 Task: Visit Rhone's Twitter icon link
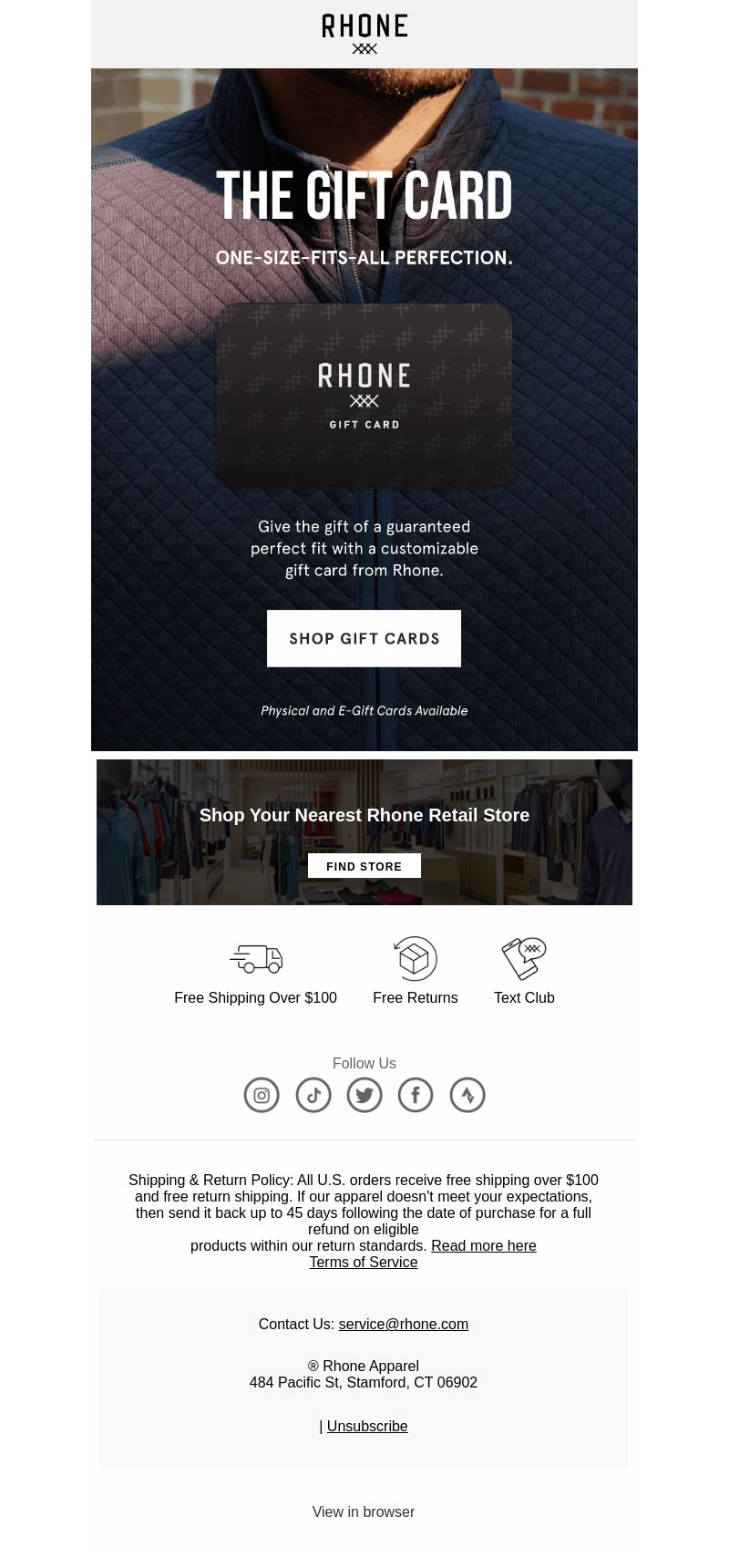click(364, 1095)
